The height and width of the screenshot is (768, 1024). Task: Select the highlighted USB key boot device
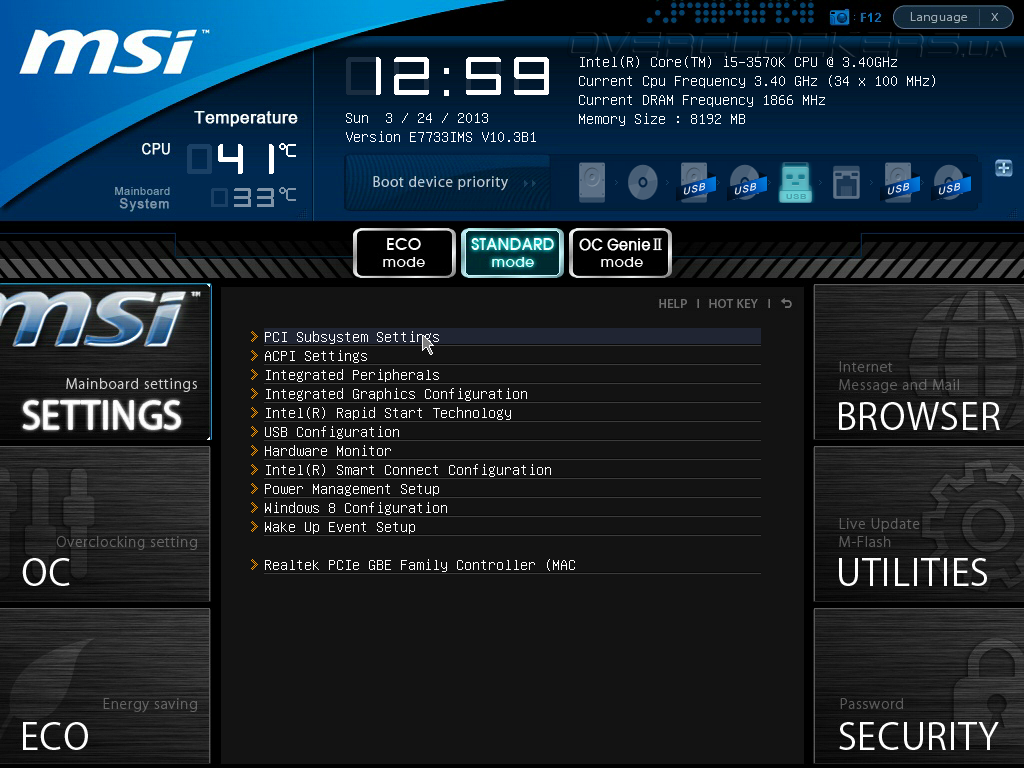[795, 182]
